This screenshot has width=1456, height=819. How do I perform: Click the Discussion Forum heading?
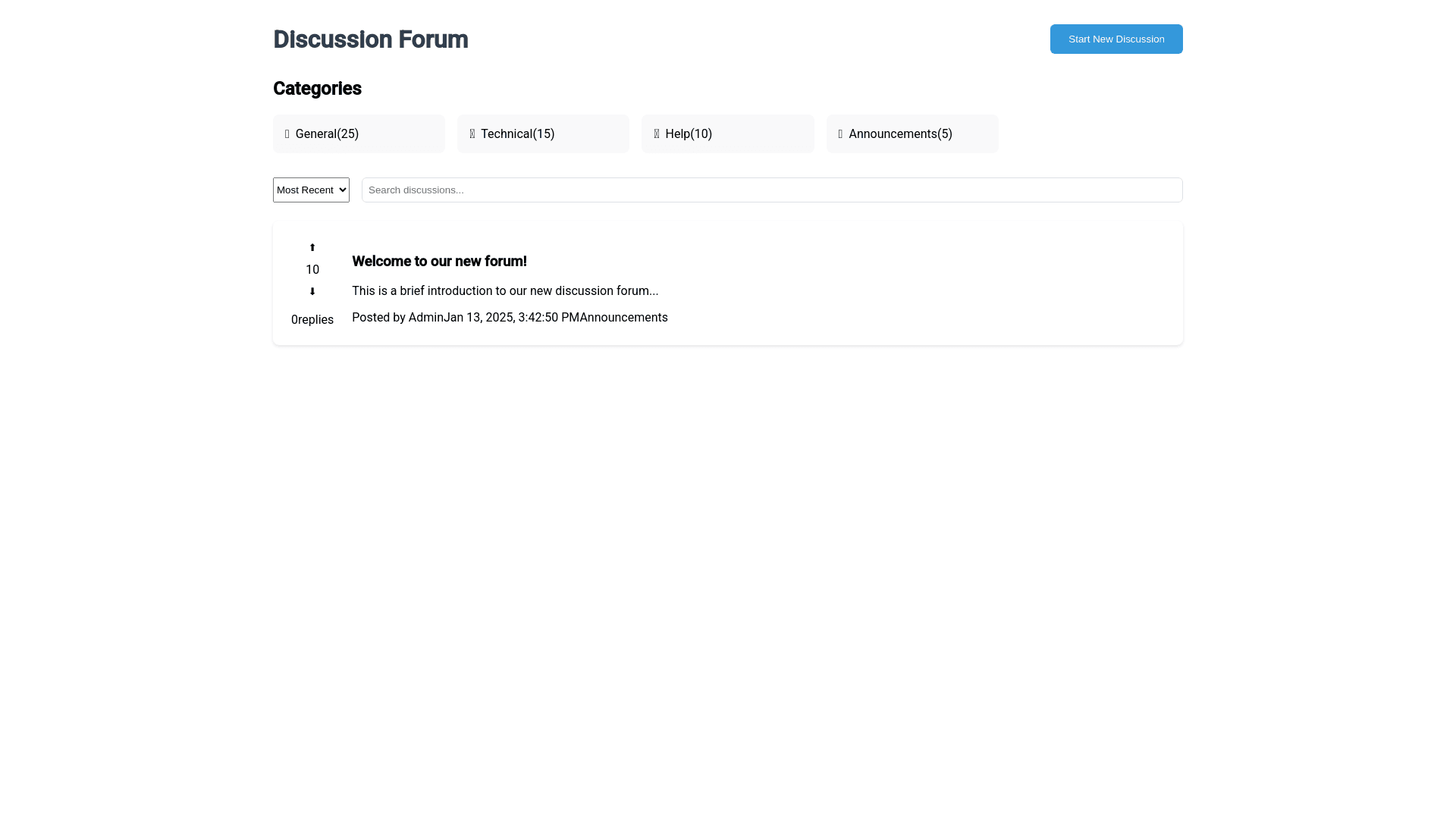[370, 39]
